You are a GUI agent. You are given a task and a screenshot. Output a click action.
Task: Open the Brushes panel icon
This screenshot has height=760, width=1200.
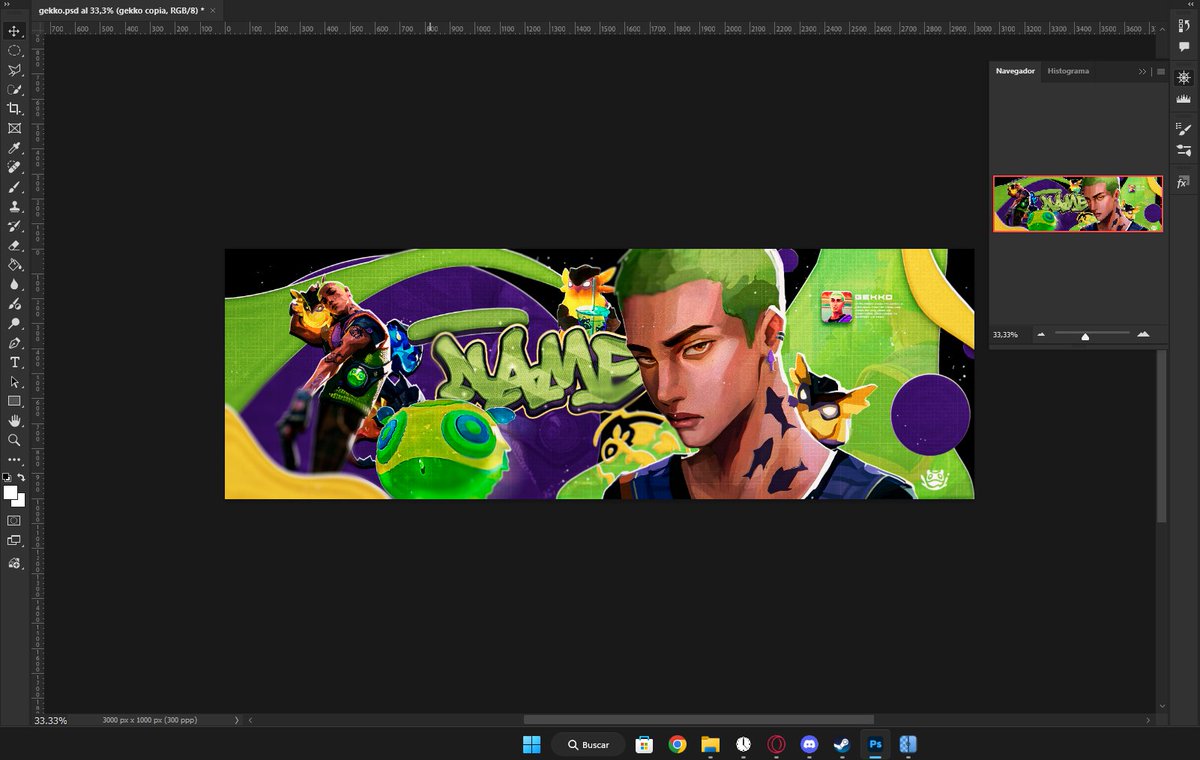pos(1184,150)
